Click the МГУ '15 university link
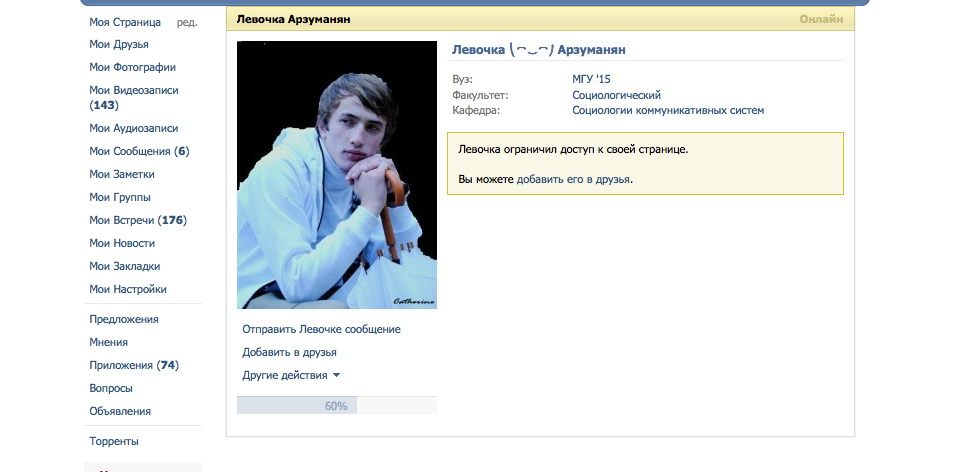 [x=591, y=79]
